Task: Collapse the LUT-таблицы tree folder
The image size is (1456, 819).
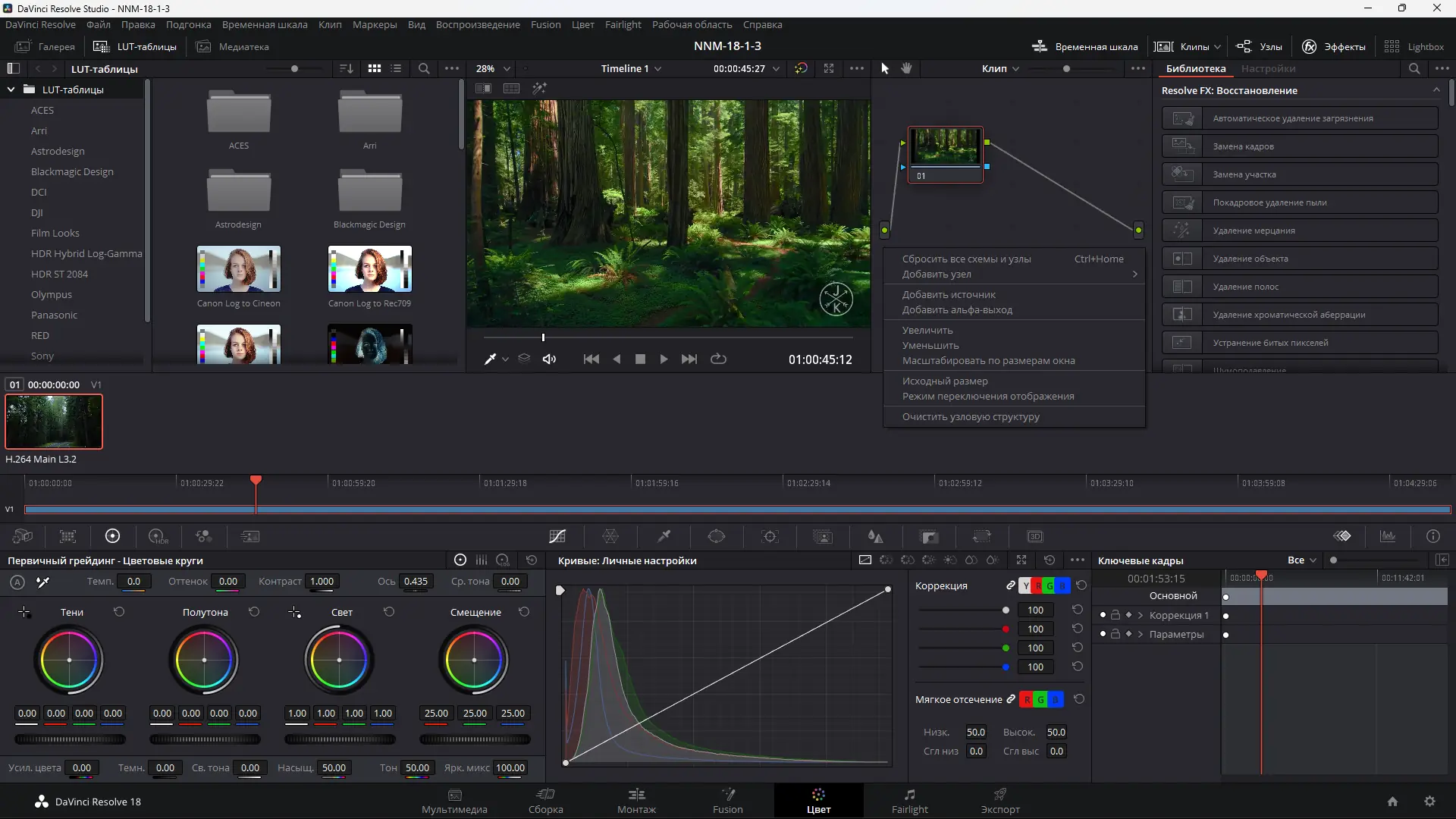Action: (11, 89)
